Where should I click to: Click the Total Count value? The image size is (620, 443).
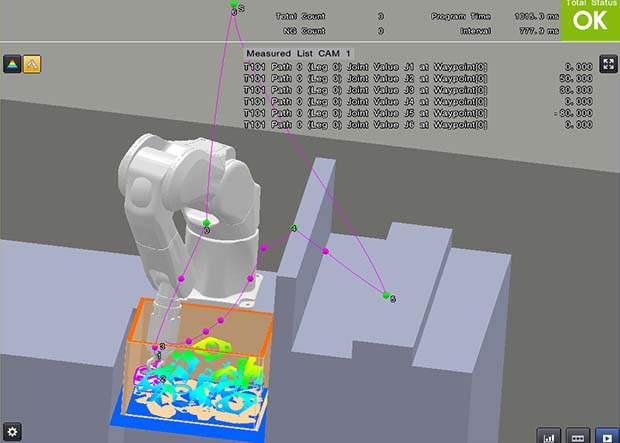[380, 17]
